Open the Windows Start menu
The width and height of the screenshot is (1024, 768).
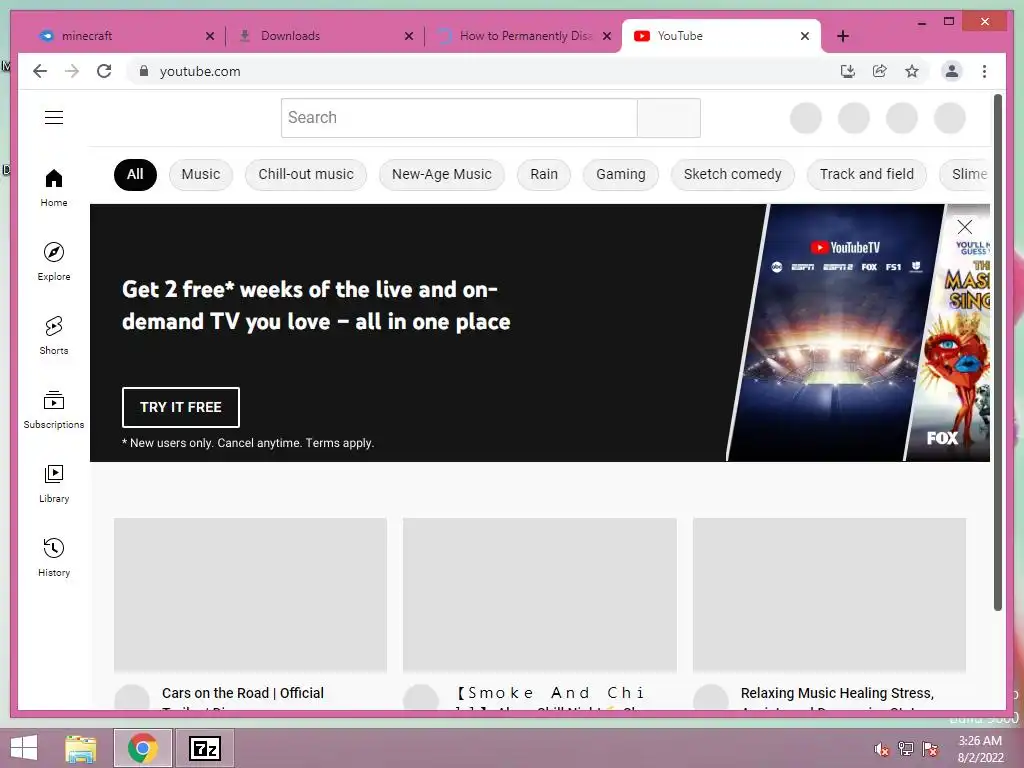point(24,748)
